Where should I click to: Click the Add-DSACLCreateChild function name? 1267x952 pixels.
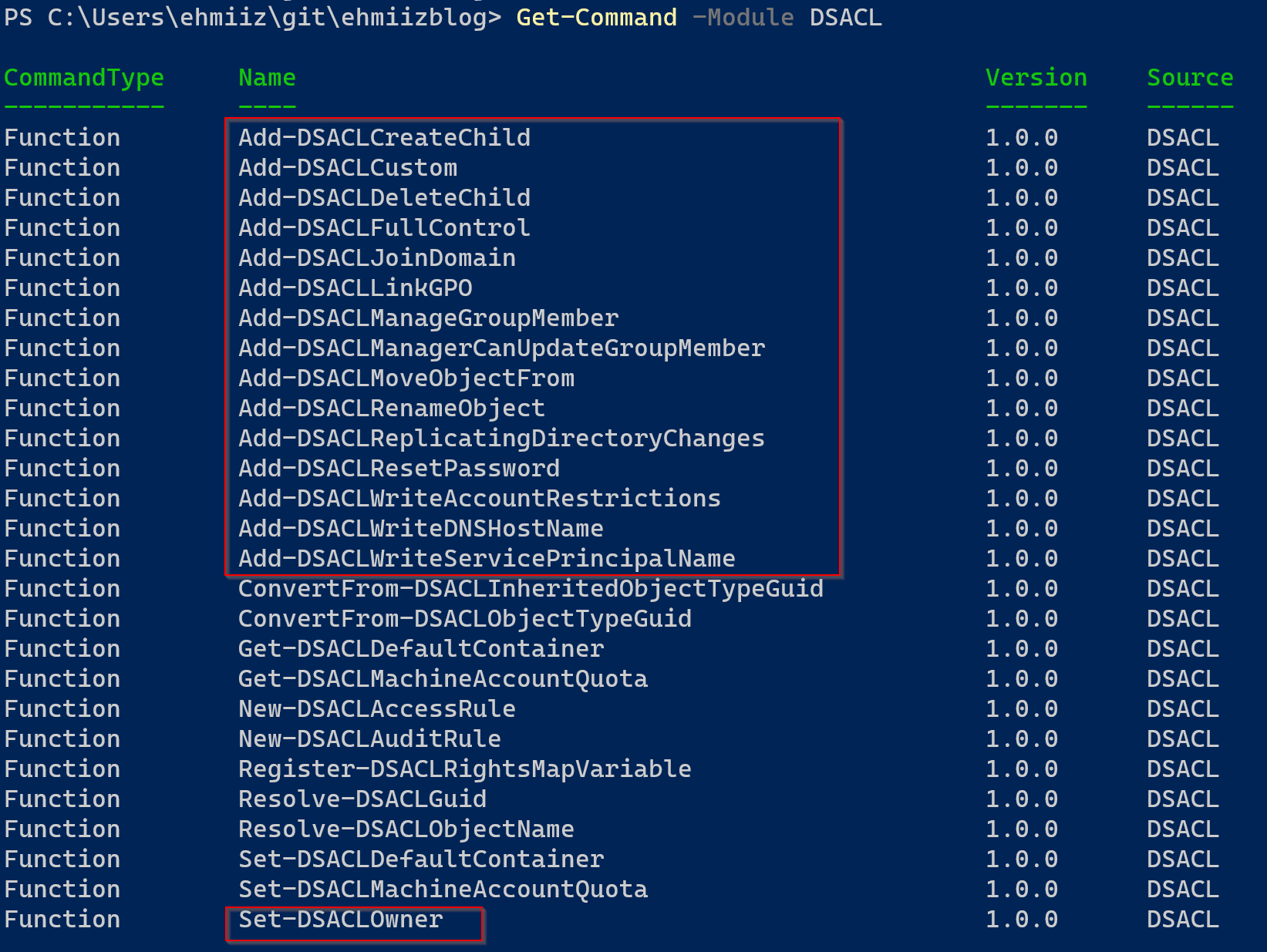(384, 138)
